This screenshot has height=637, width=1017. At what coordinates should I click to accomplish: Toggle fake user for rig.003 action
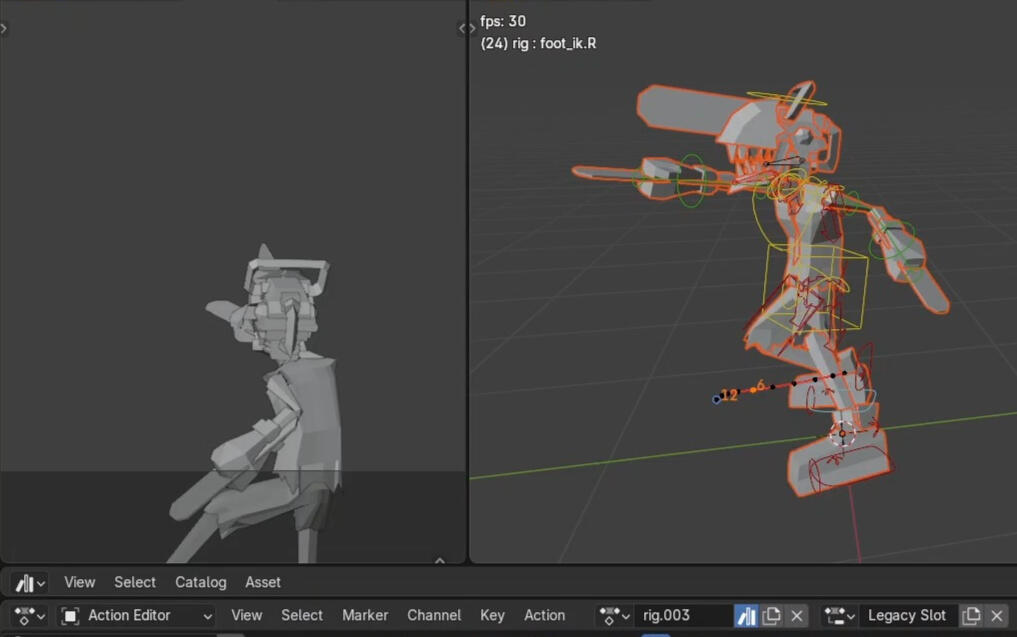click(x=746, y=615)
